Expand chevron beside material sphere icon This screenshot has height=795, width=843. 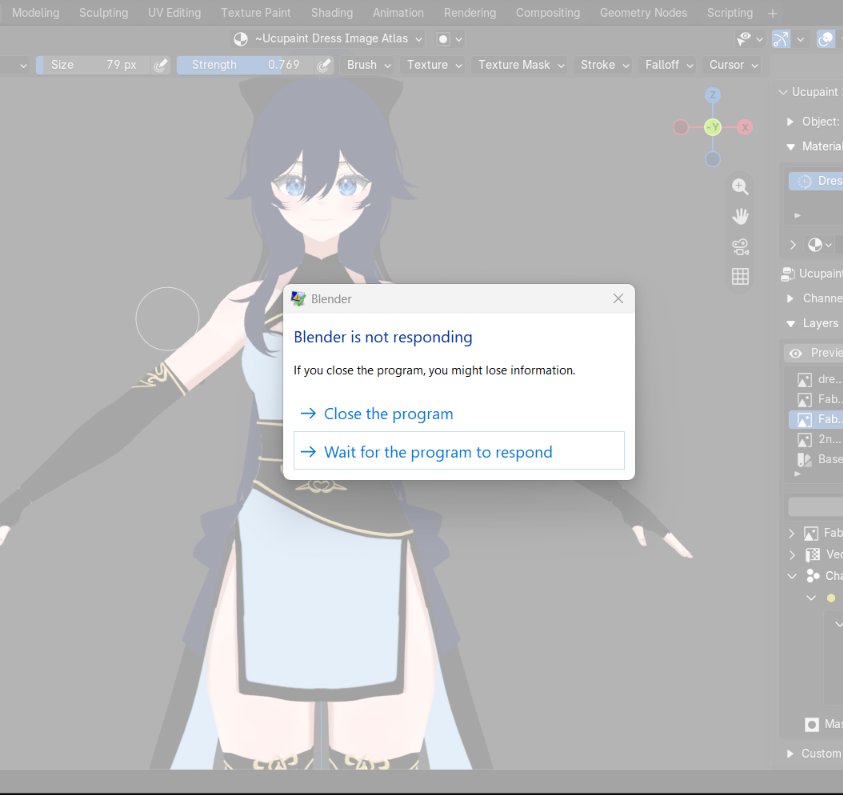coord(793,245)
